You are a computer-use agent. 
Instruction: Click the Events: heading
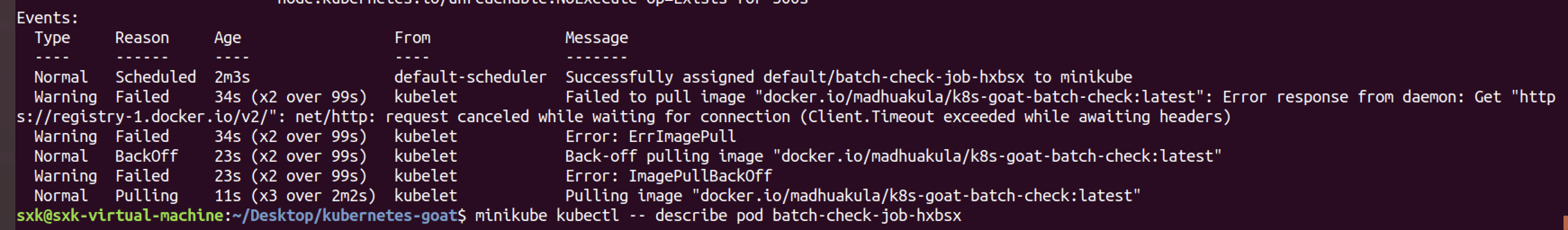click(47, 18)
